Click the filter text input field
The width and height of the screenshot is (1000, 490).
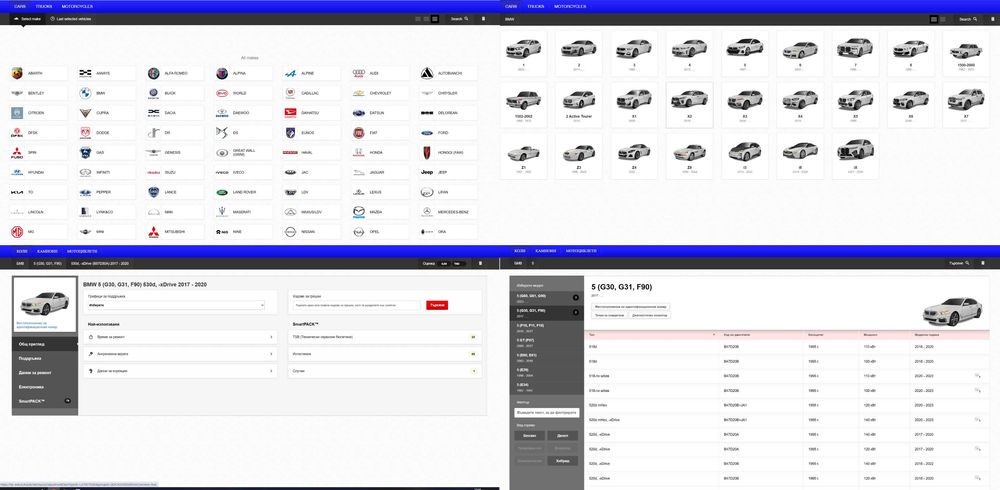click(547, 413)
